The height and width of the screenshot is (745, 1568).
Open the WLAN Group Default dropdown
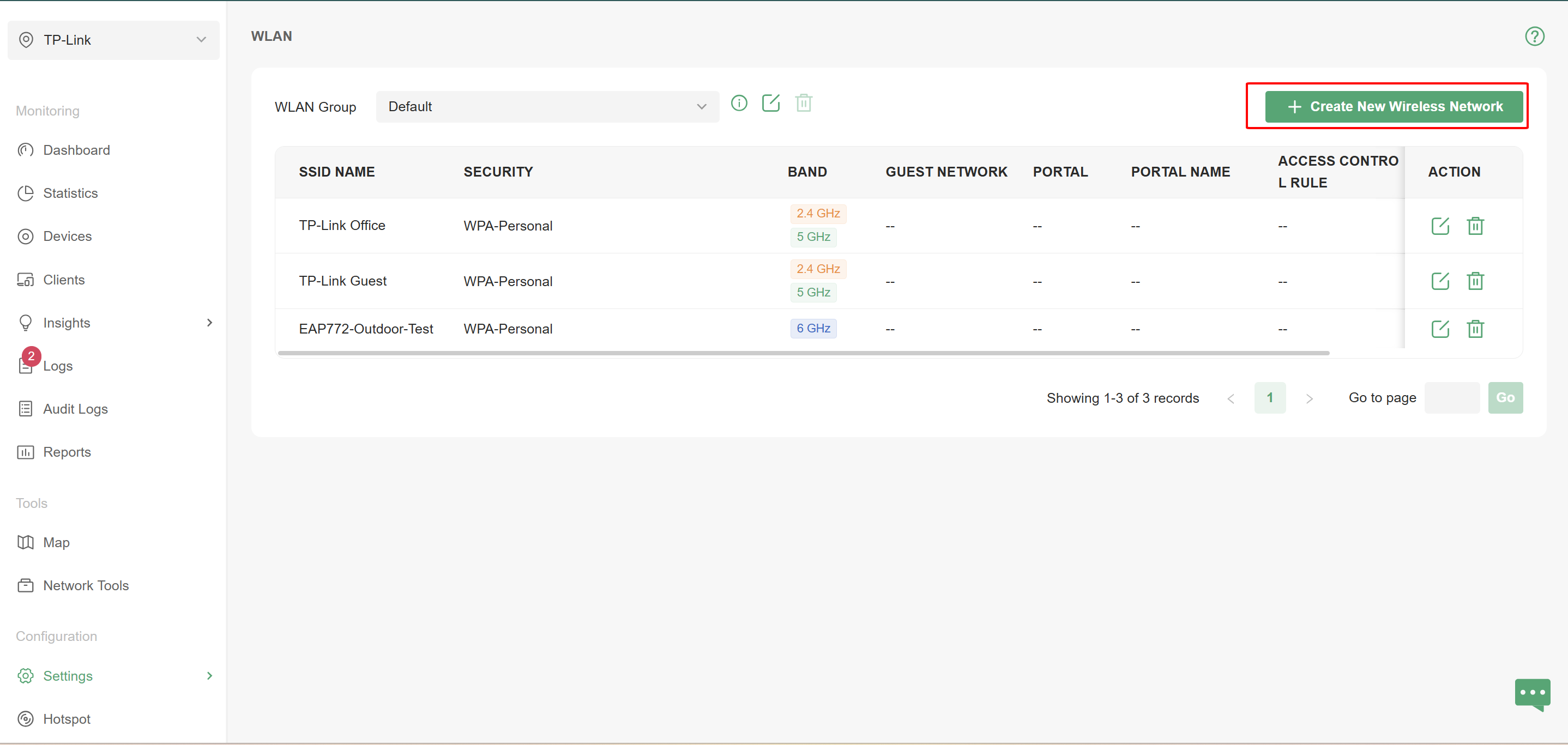tap(547, 106)
